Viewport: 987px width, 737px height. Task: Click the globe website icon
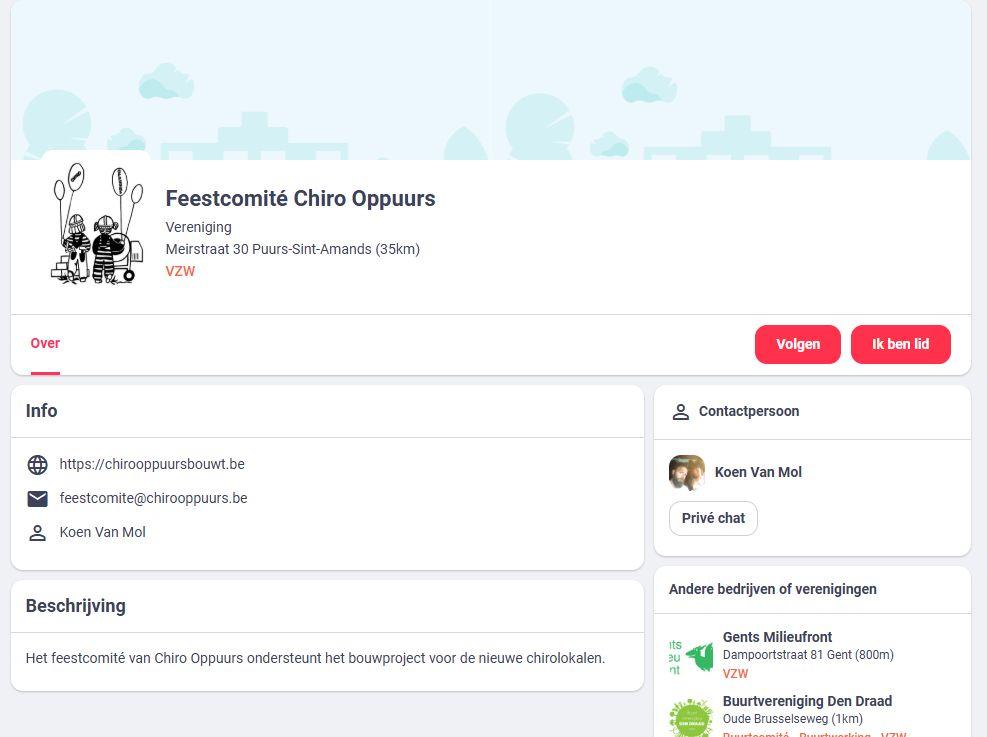[37, 465]
